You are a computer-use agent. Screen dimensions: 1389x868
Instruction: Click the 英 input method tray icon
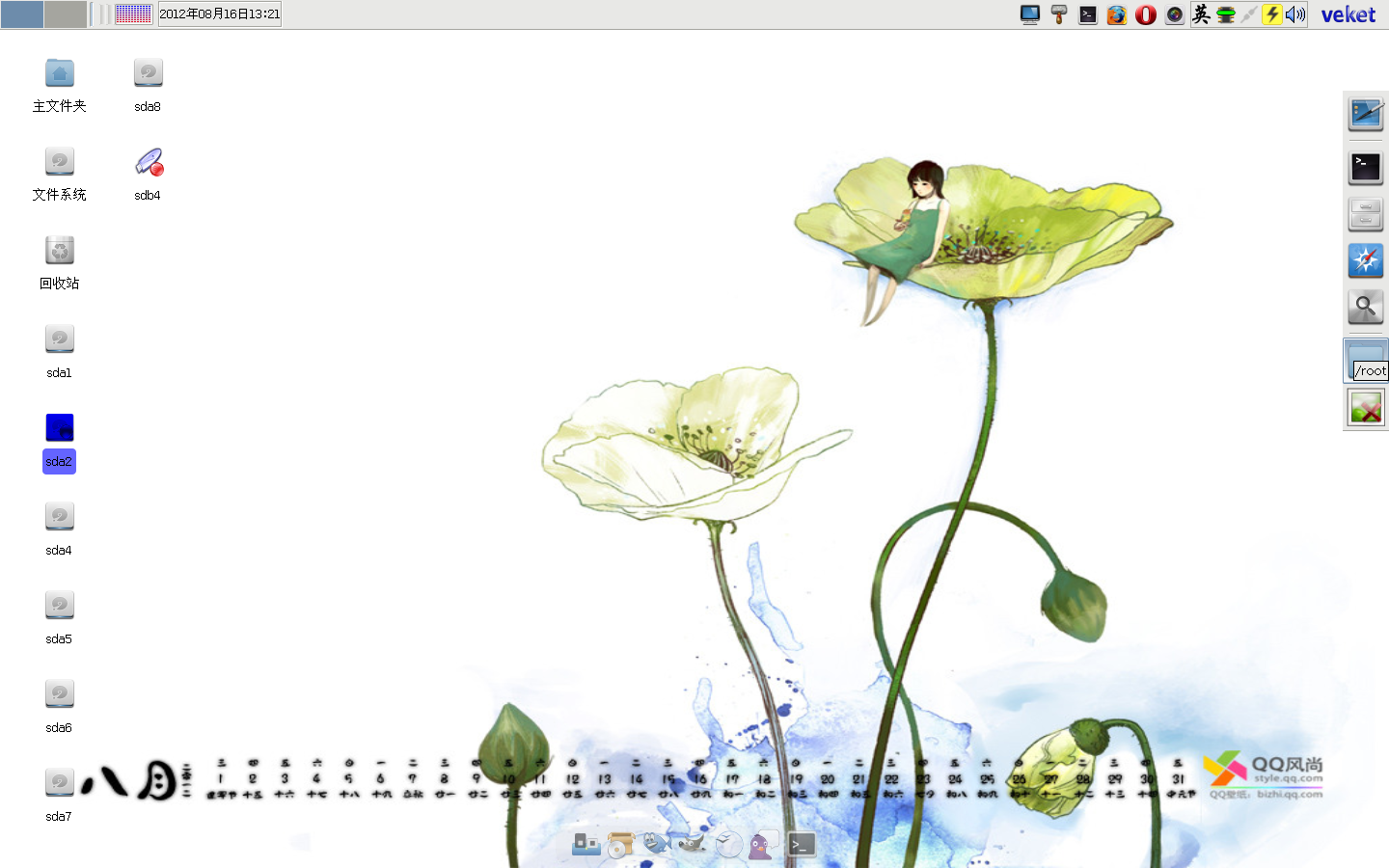(1202, 14)
